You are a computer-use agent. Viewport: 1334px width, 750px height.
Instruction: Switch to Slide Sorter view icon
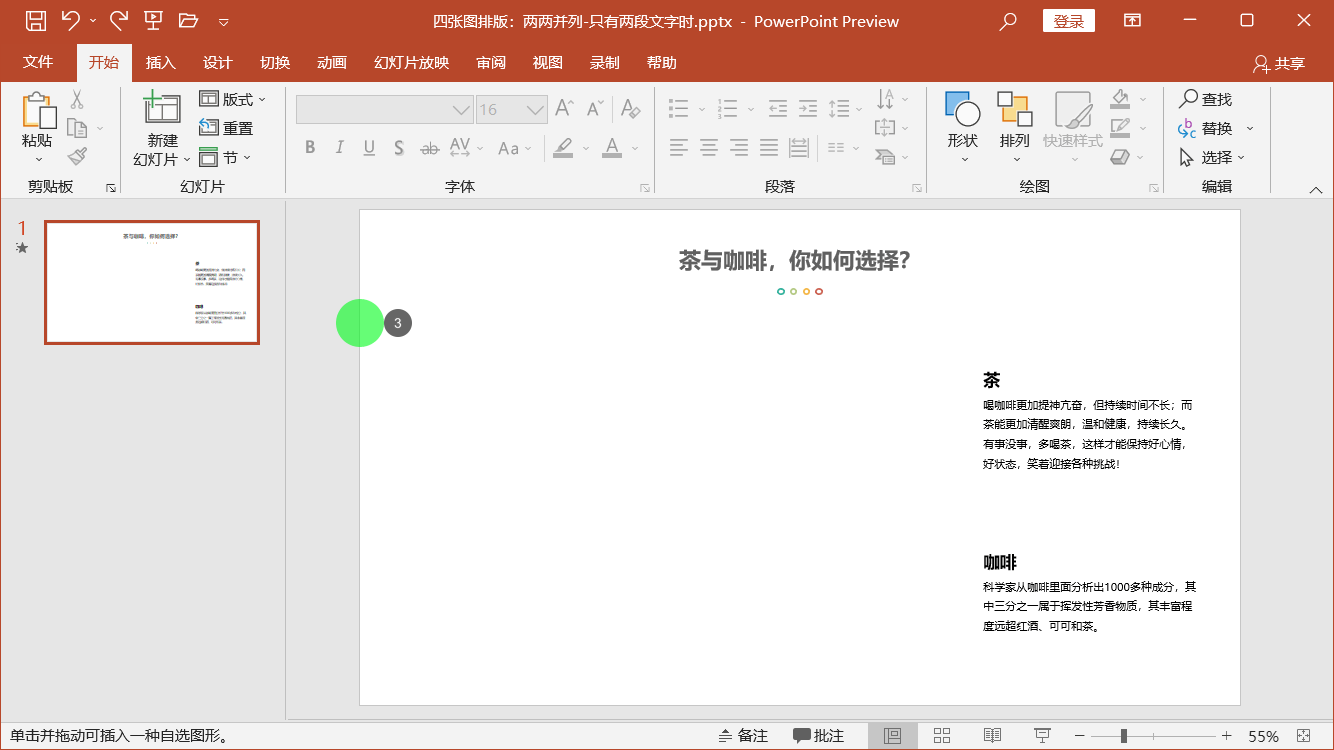(942, 736)
